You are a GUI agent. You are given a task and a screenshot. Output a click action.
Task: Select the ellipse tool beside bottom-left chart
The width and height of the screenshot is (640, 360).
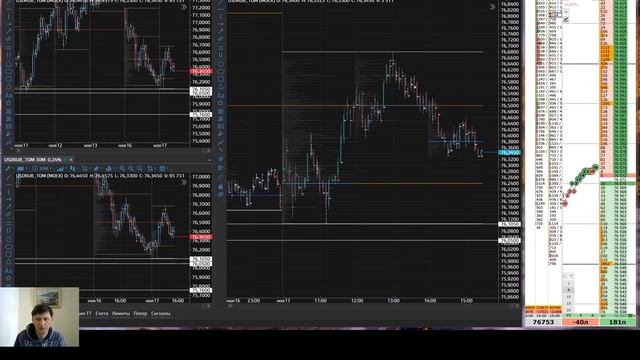8,247
